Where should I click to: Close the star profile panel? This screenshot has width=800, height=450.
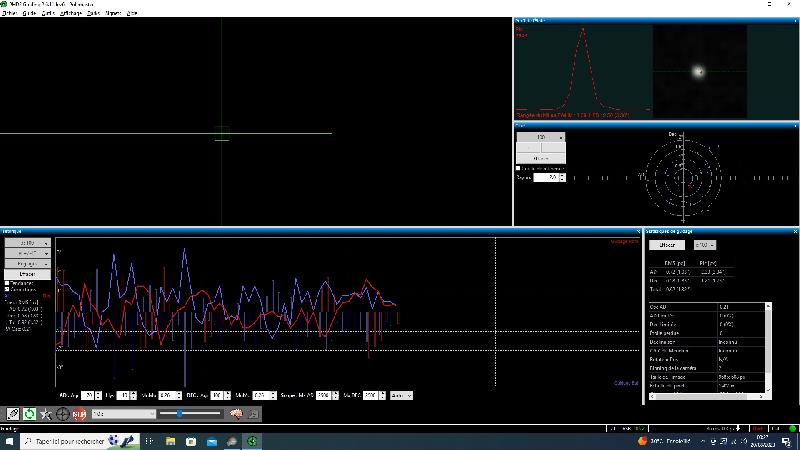(x=795, y=21)
